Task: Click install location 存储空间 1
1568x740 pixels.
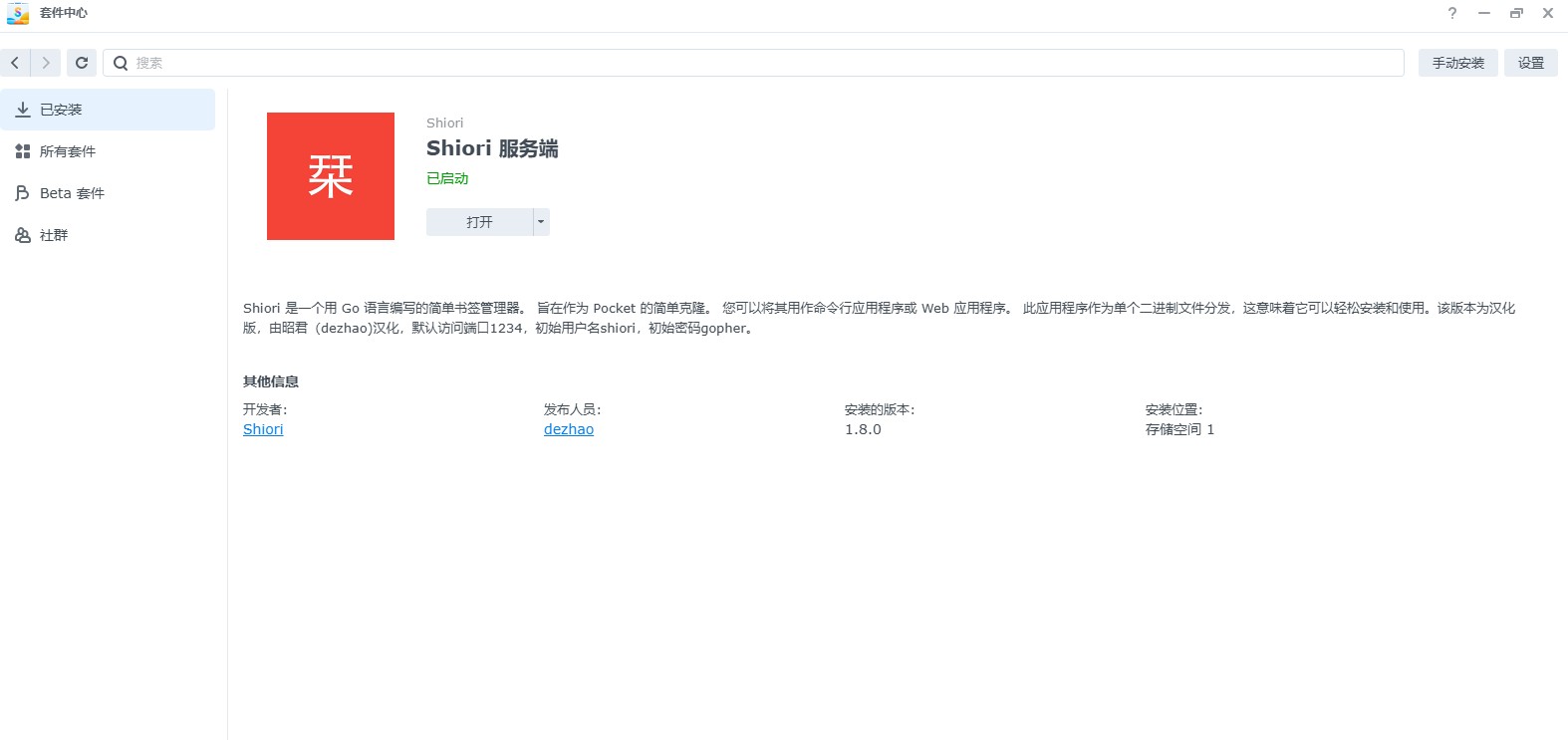Action: pos(1179,429)
